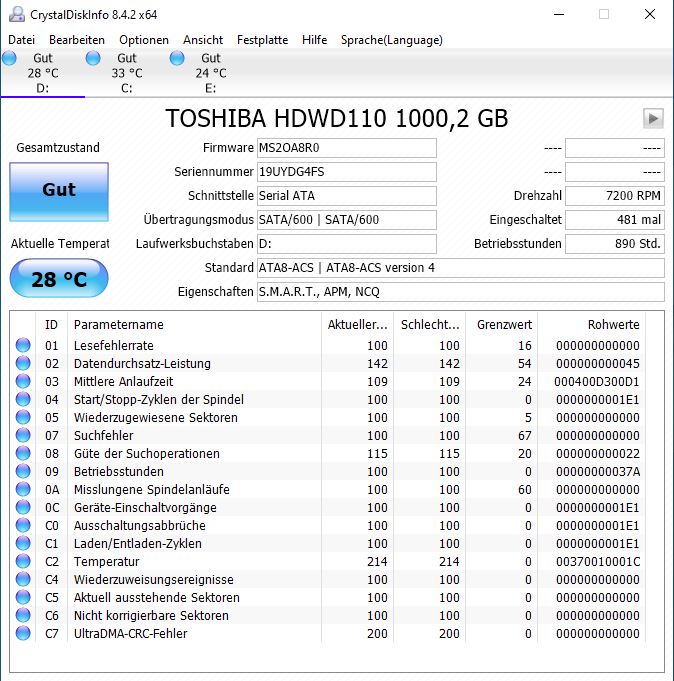This screenshot has height=681, width=674.
Task: Click the Seriennummer field 19UYDG4FS
Action: click(x=347, y=172)
